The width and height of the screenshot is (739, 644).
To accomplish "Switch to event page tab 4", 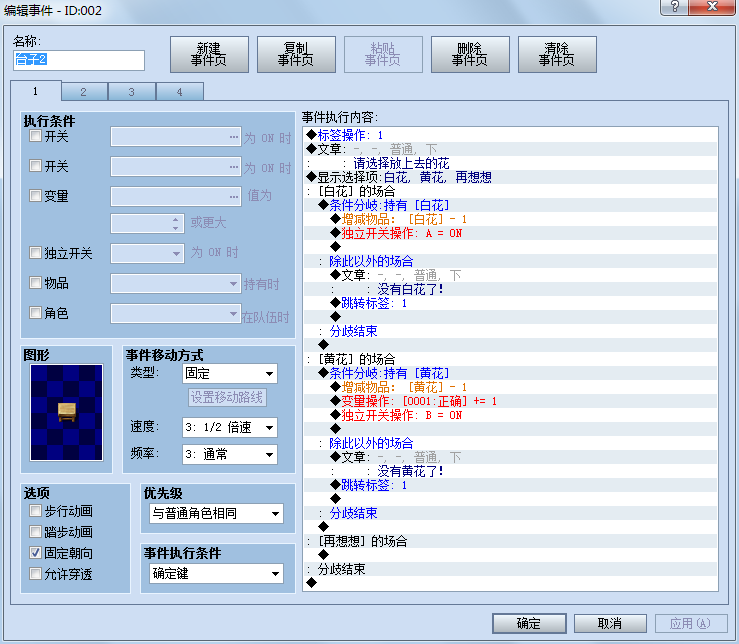I will pyautogui.click(x=180, y=92).
